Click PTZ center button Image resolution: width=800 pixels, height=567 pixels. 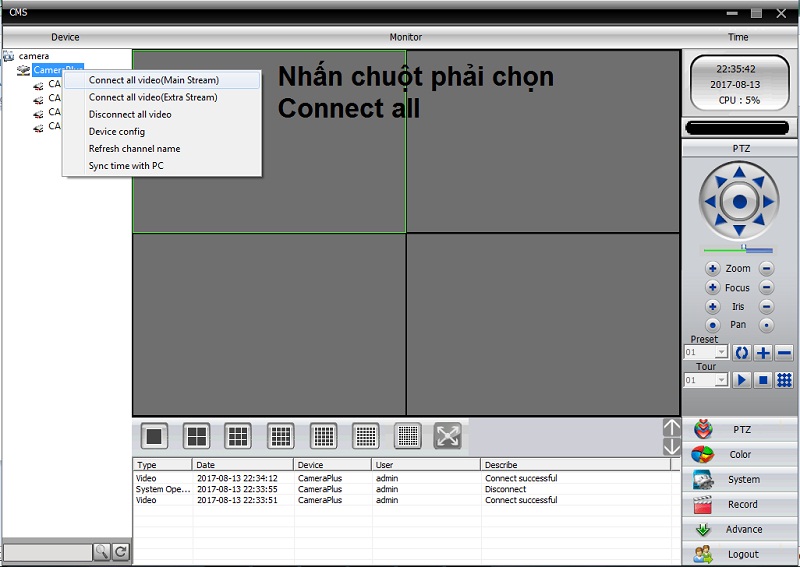pyautogui.click(x=739, y=202)
